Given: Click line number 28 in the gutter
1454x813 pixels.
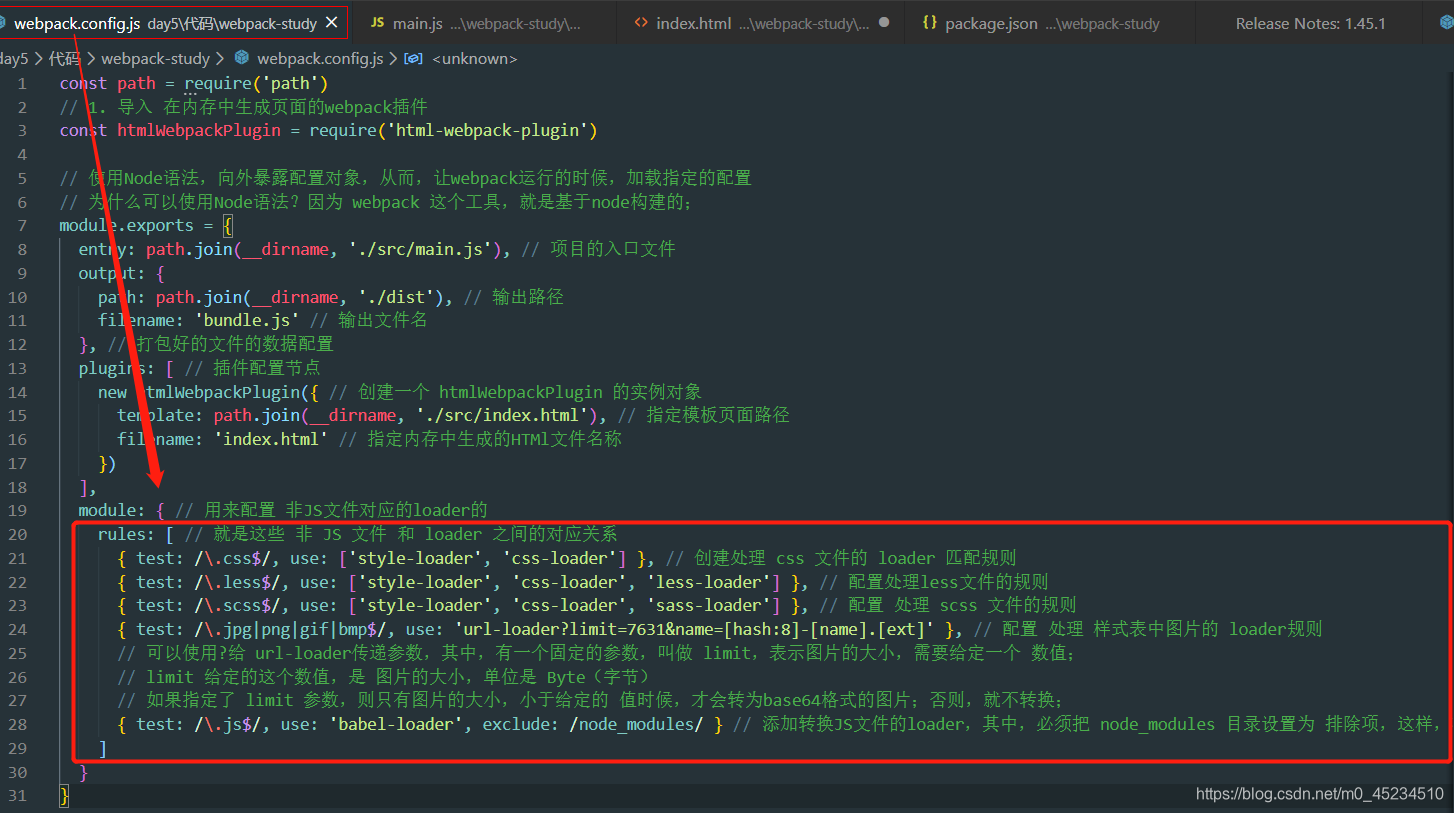Looking at the screenshot, I should click(x=18, y=724).
